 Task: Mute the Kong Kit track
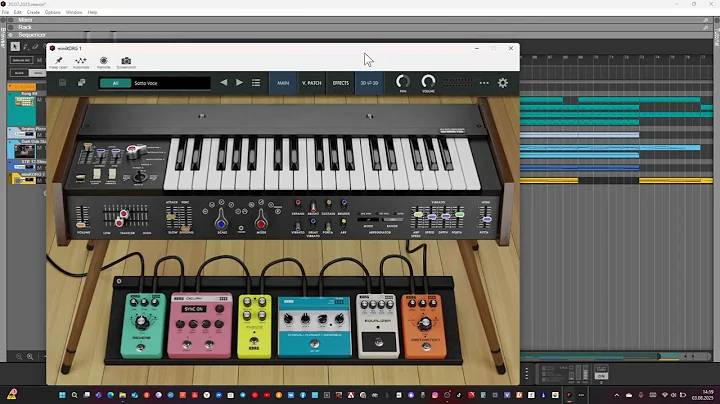pyautogui.click(x=39, y=100)
